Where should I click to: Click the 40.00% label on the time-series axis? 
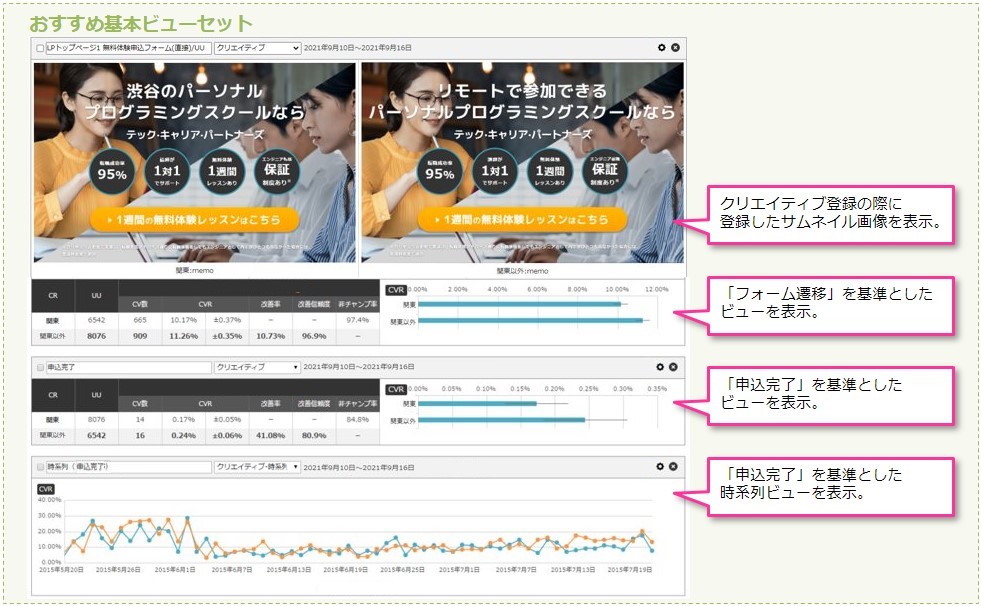49,500
